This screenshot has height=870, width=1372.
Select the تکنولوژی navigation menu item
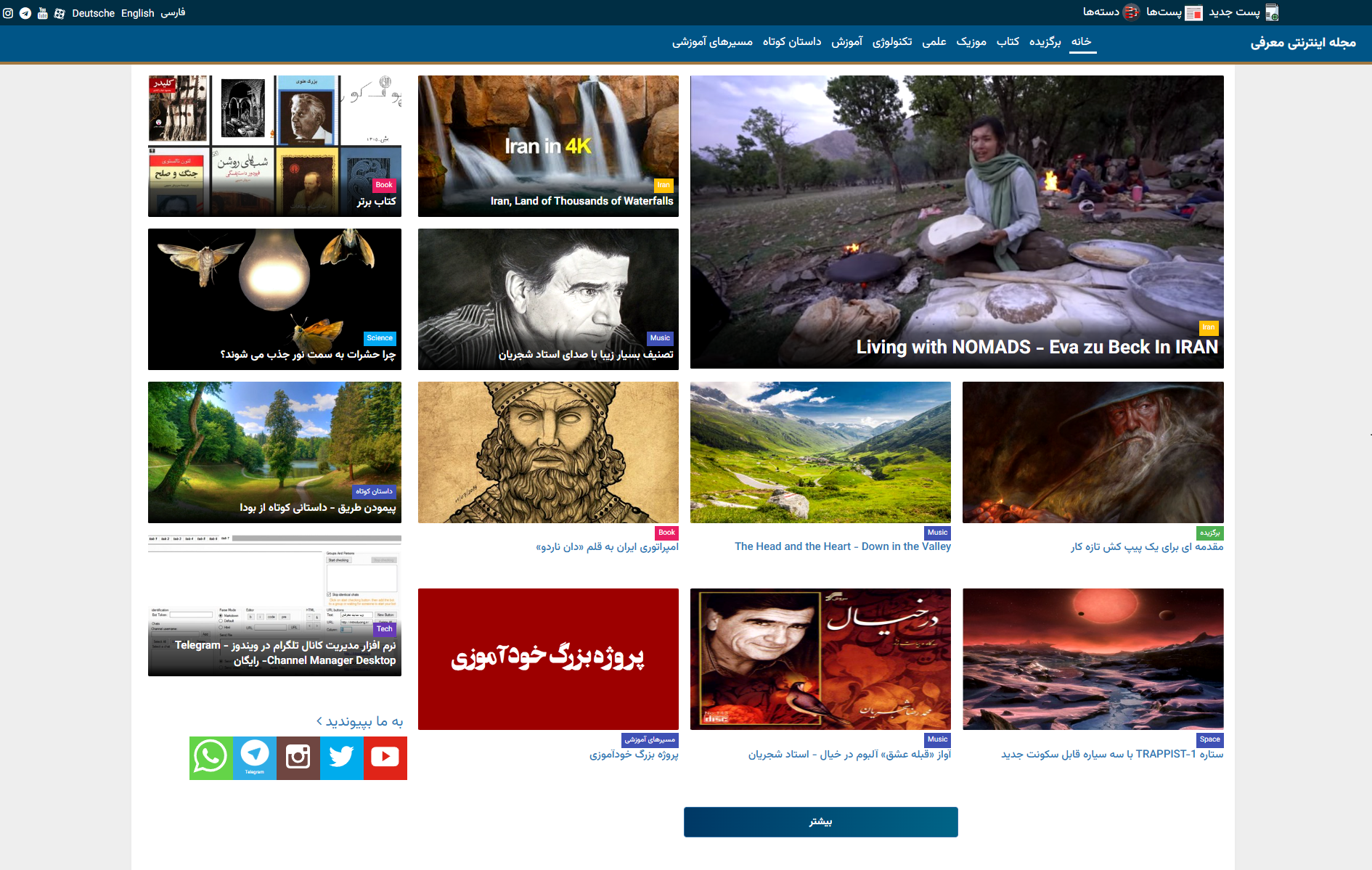(892, 41)
